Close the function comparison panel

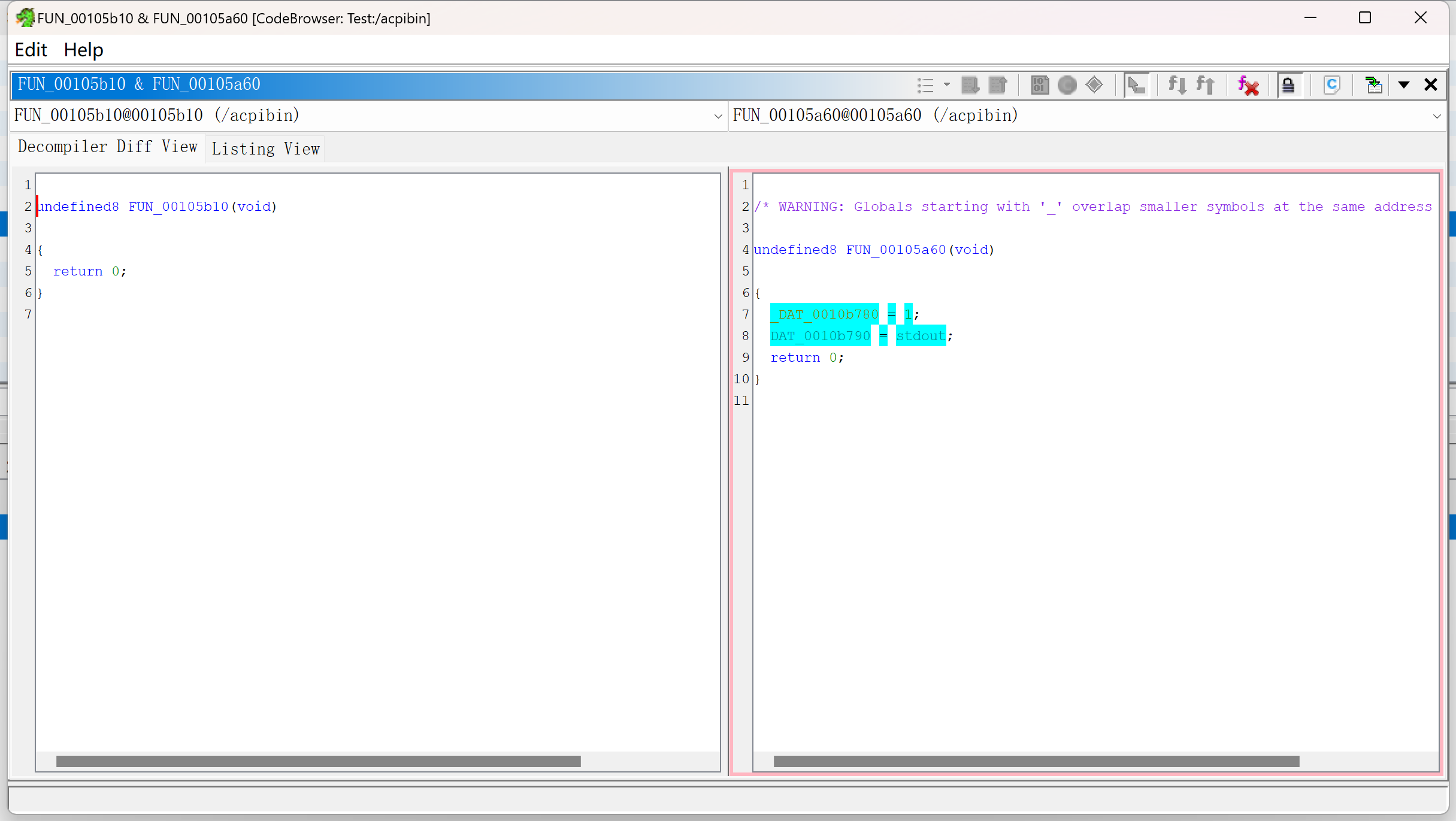point(1431,85)
